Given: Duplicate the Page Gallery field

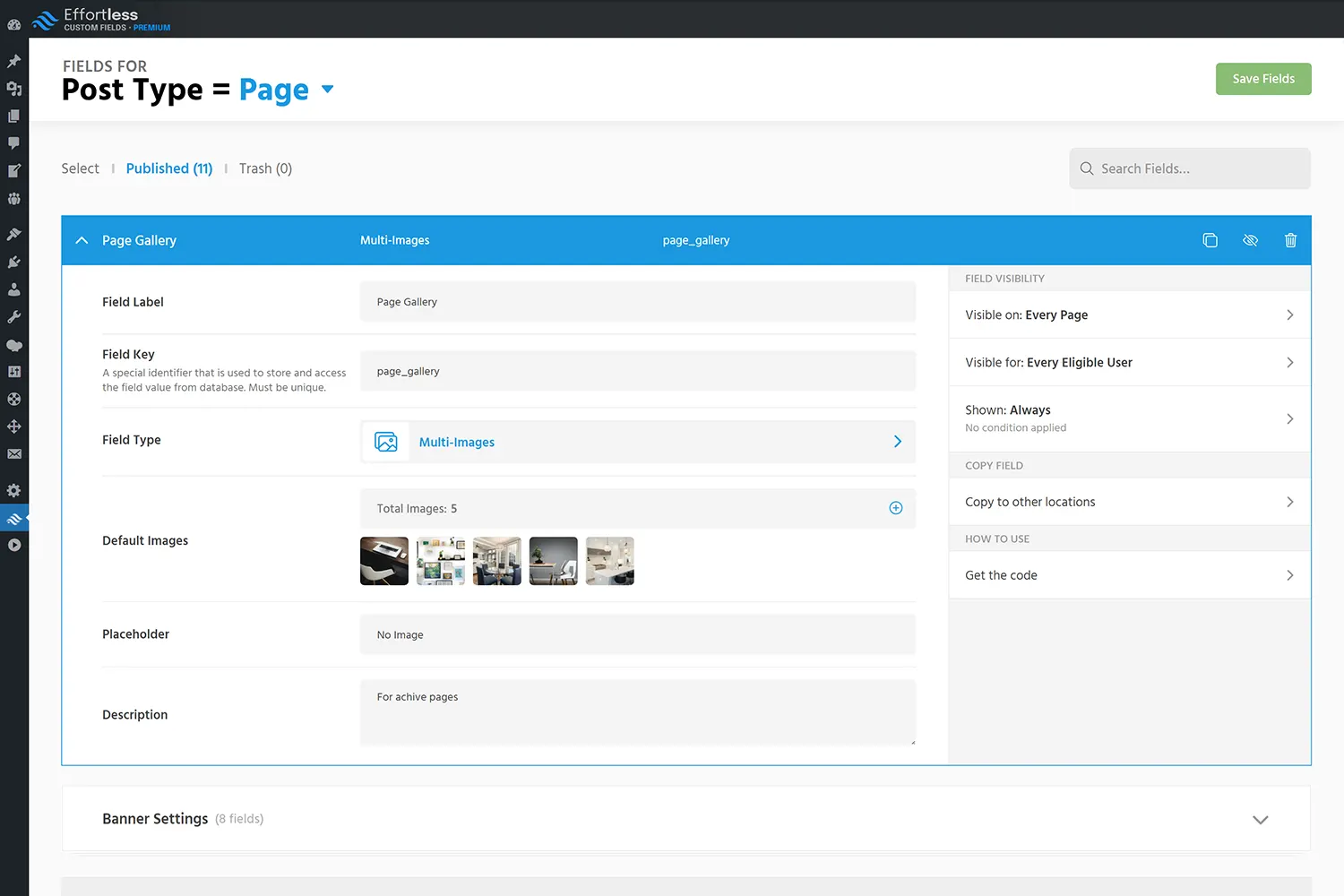Looking at the screenshot, I should pos(1210,240).
